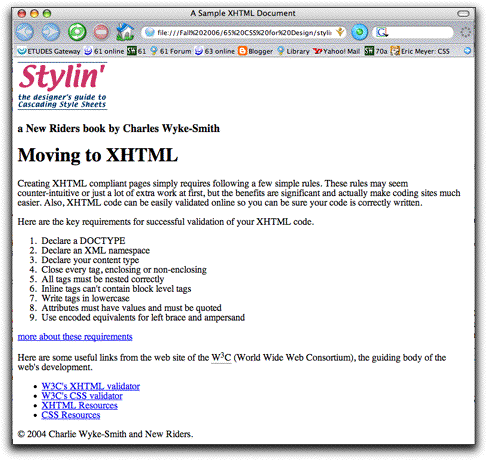The image size is (487, 460).
Task: Open the Yahoo! Mail bookmark
Action: click(x=337, y=51)
